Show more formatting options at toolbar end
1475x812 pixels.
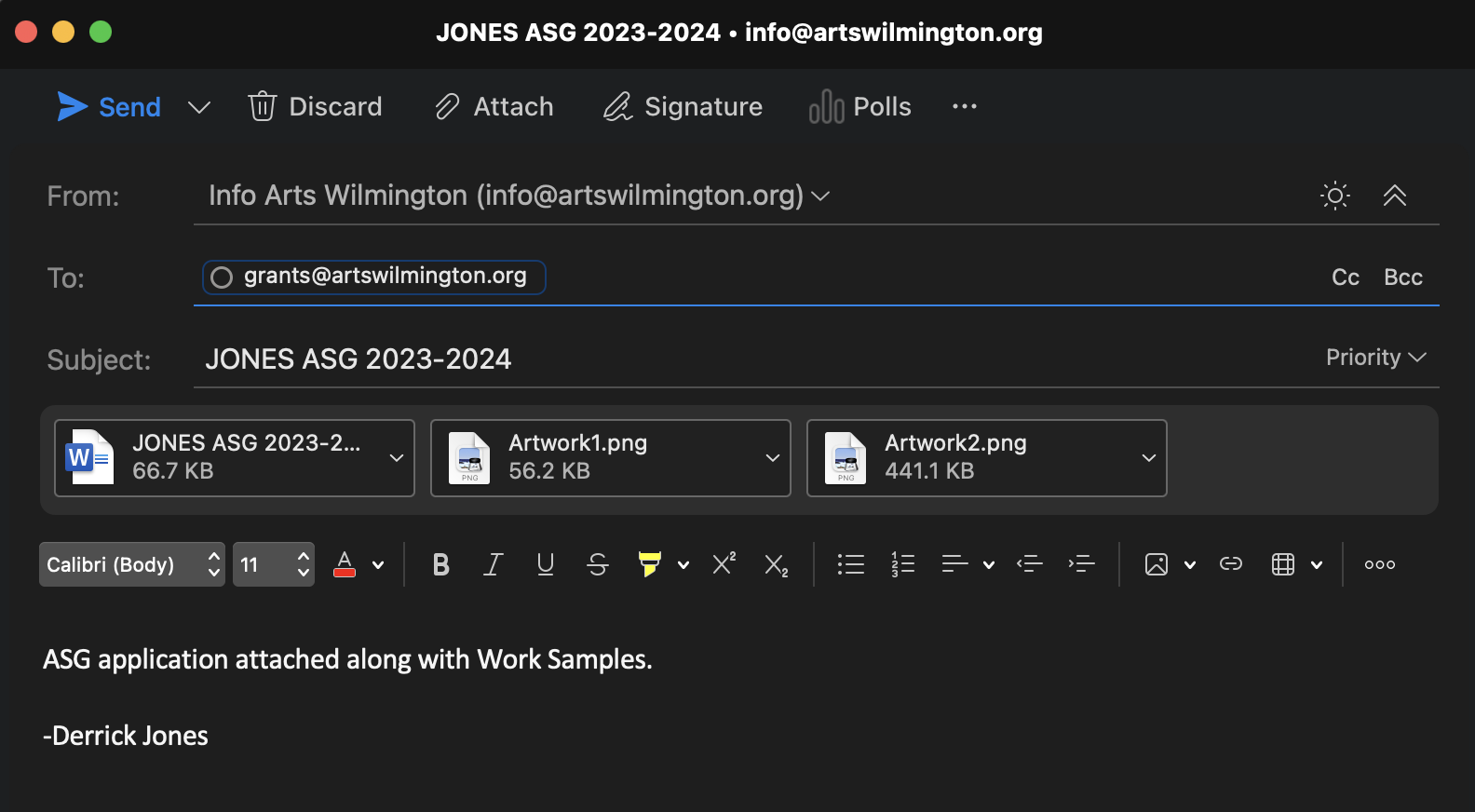coord(1379,564)
